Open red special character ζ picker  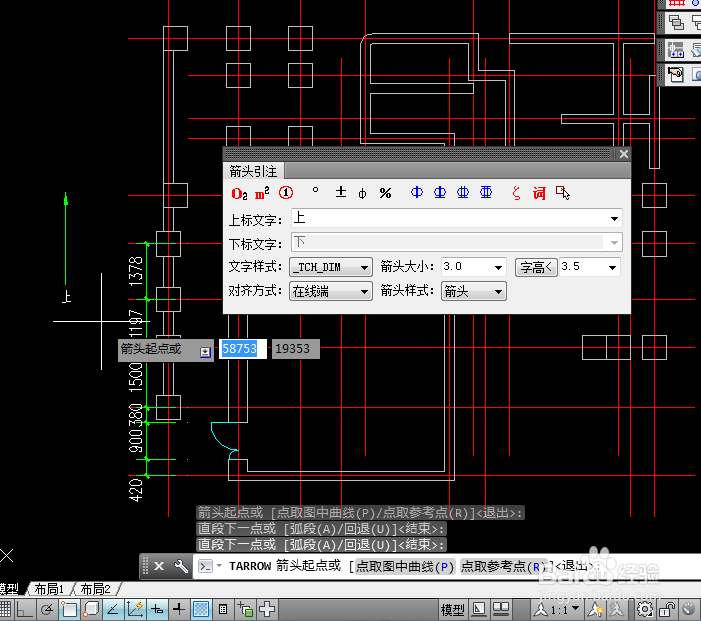point(516,193)
